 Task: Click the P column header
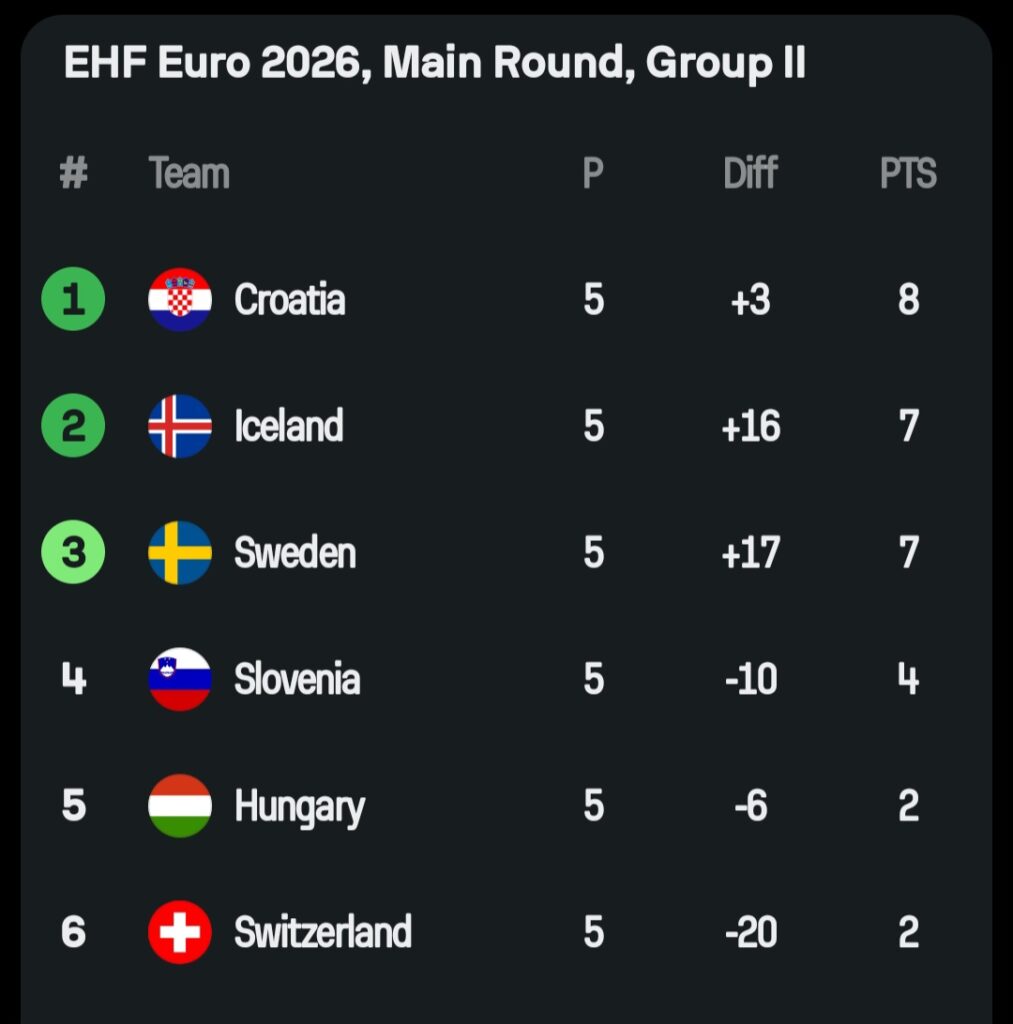(593, 173)
